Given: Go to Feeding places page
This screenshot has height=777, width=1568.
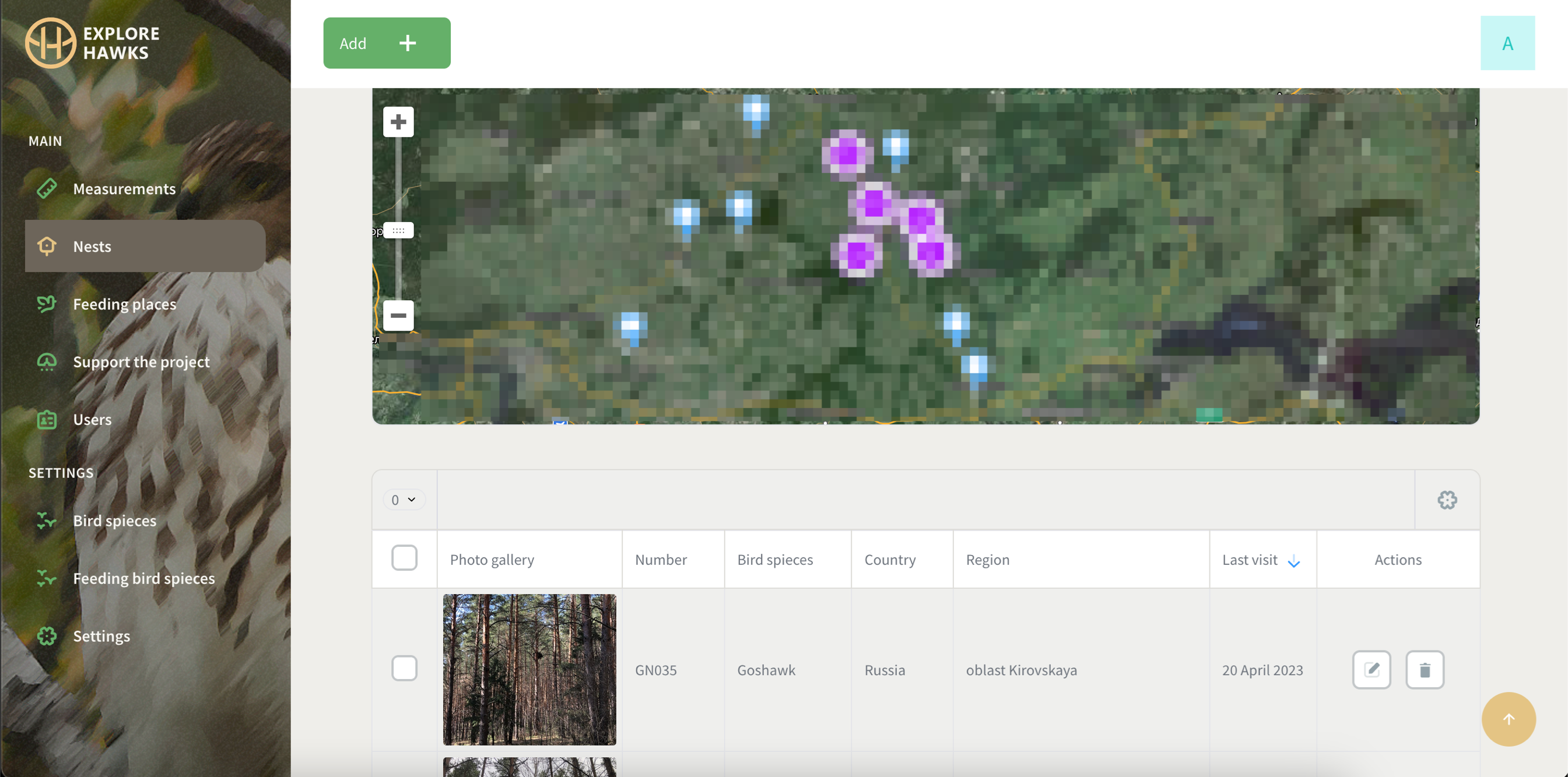Looking at the screenshot, I should [x=145, y=304].
